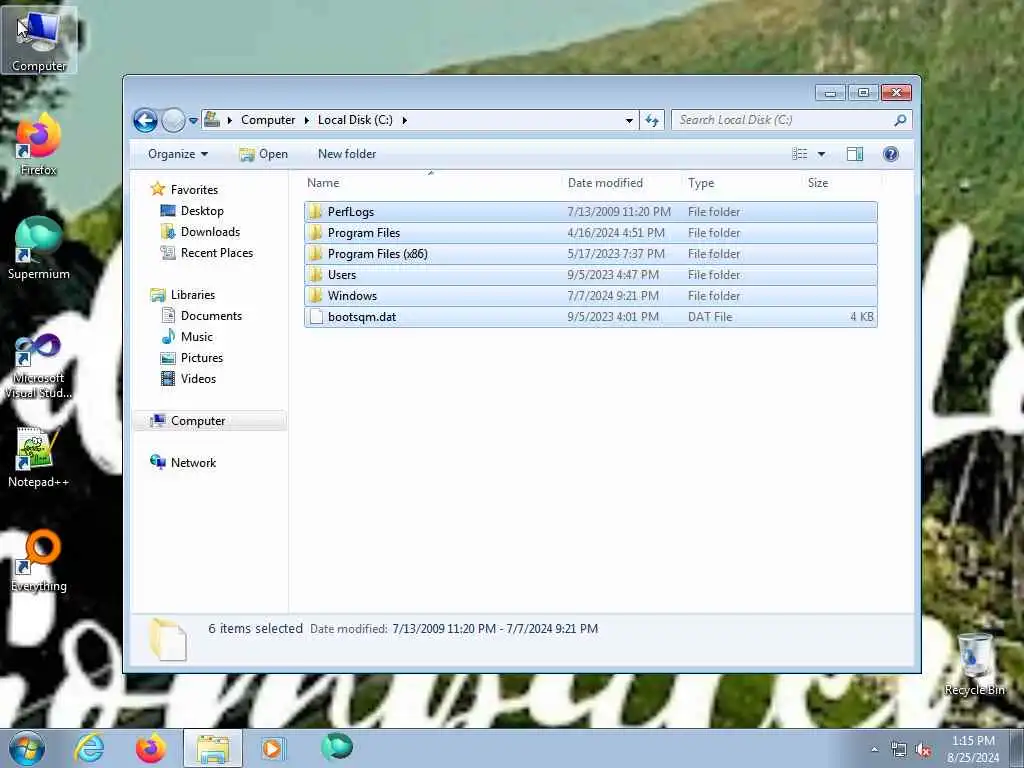Image resolution: width=1024 pixels, height=768 pixels.
Task: Click the Back navigation arrow in Explorer
Action: [145, 120]
